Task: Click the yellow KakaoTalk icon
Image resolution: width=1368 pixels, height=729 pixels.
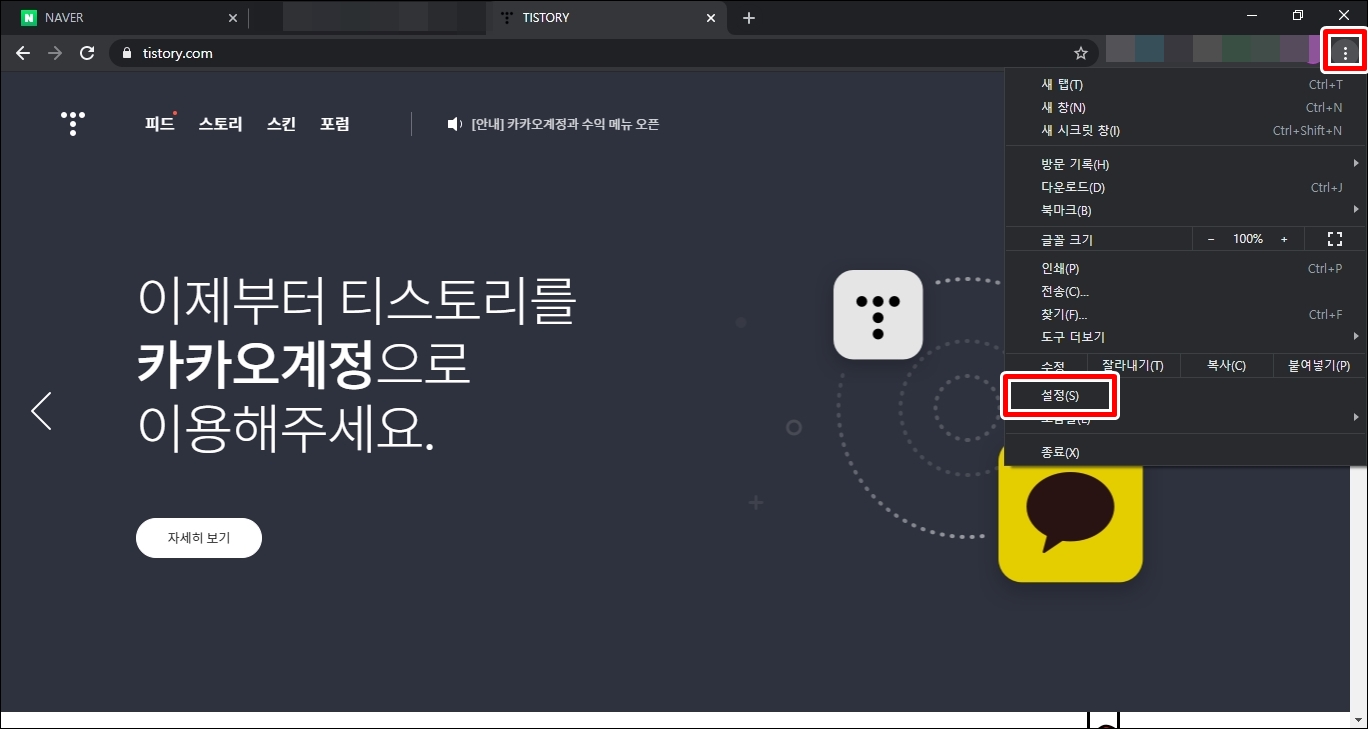Action: tap(1070, 512)
